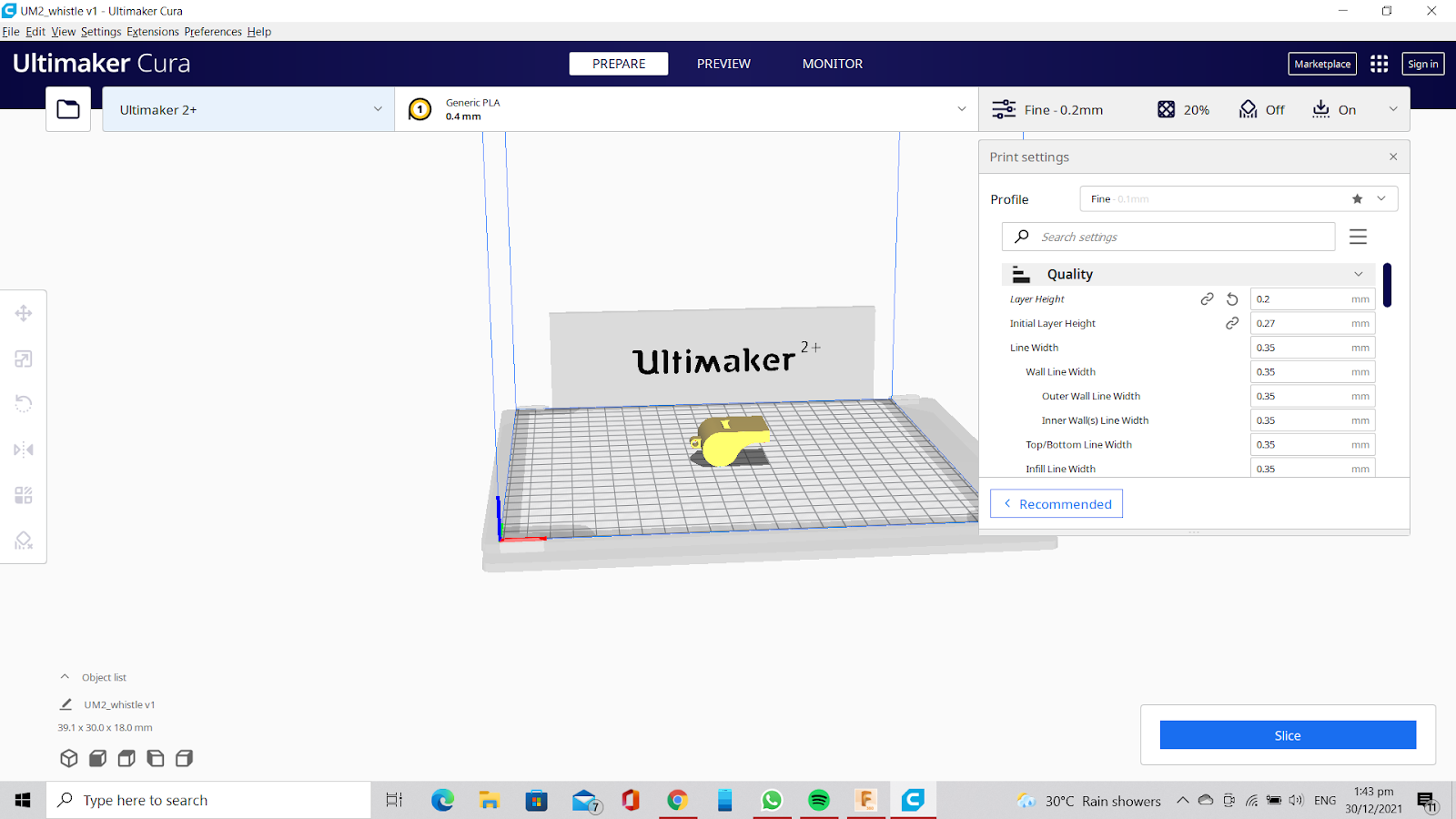Edit the Outer Wall Line Width value
1456x819 pixels.
click(1312, 396)
